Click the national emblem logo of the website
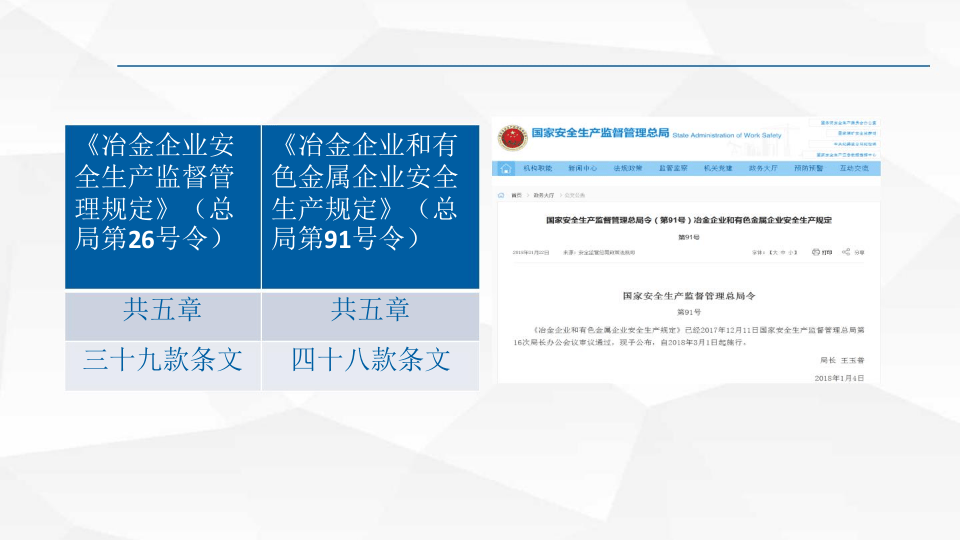The image size is (960, 540). point(512,137)
